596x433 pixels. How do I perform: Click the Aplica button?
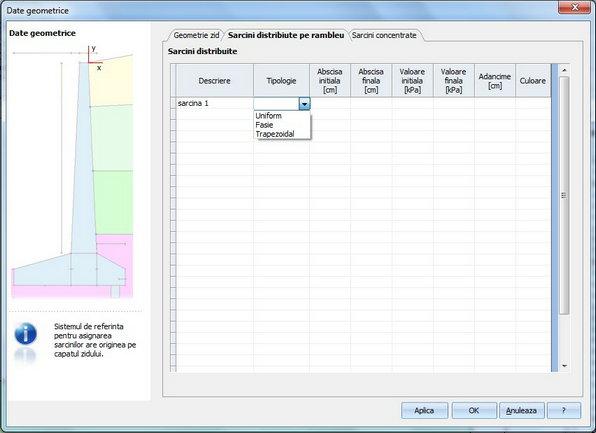coord(424,411)
